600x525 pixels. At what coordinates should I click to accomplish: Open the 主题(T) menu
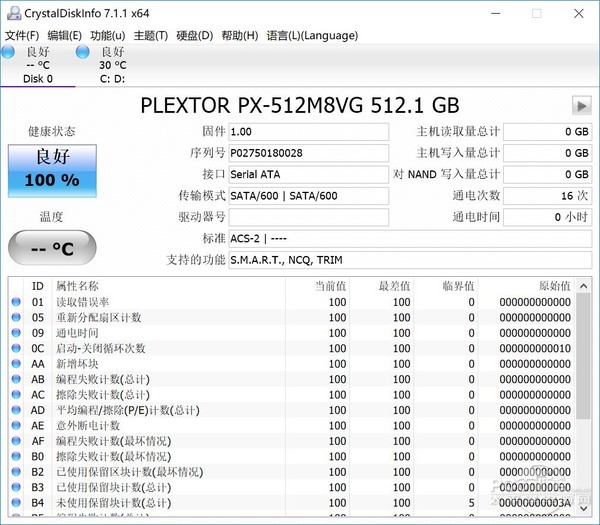click(x=150, y=36)
